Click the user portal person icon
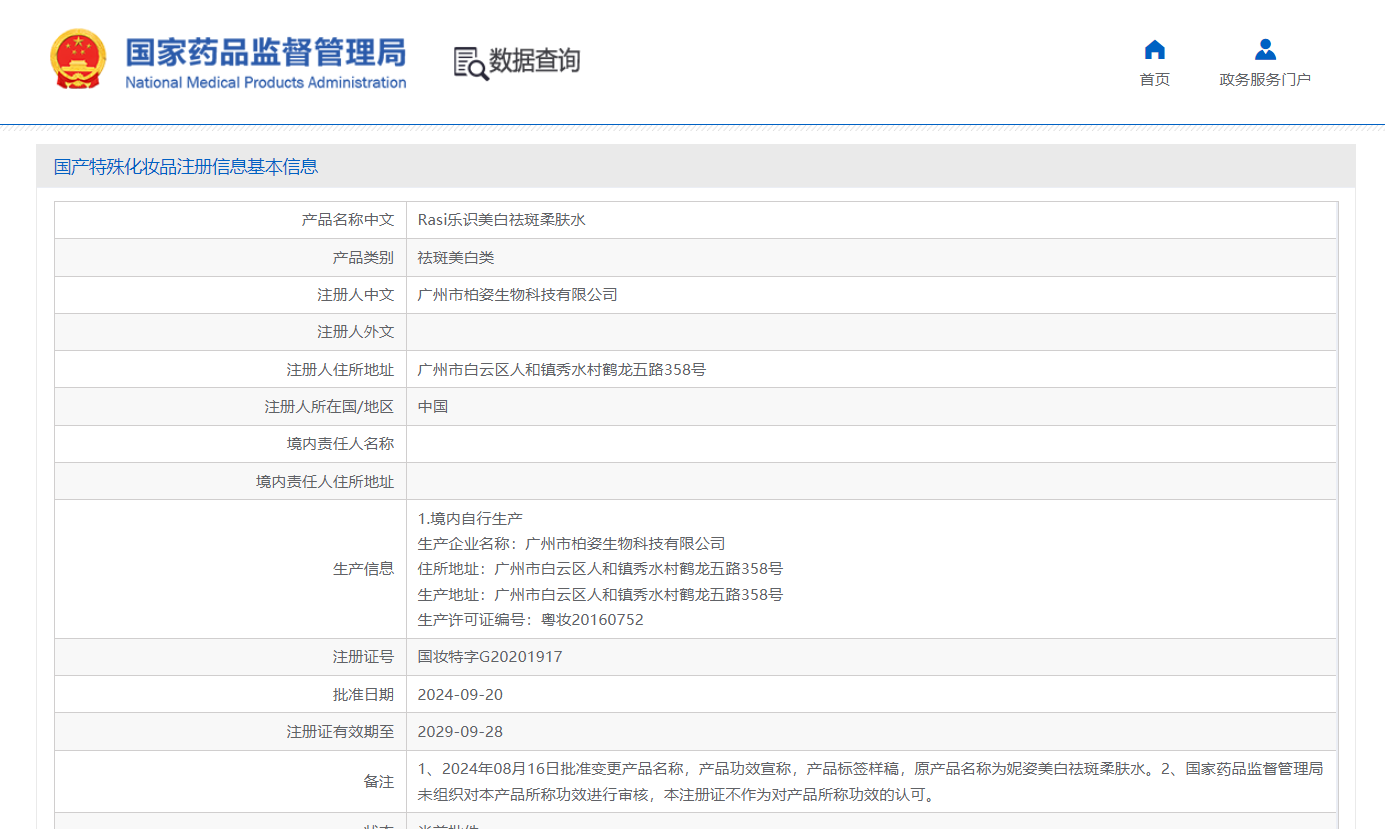The height and width of the screenshot is (829, 1385). coord(1264,49)
